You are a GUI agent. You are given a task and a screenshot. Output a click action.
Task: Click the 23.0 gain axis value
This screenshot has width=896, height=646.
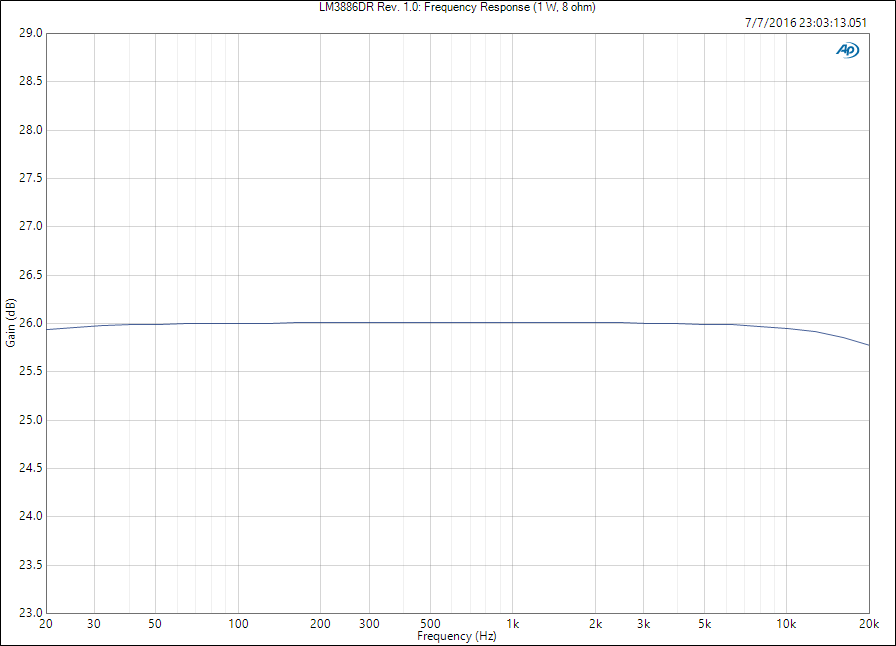[x=31, y=613]
